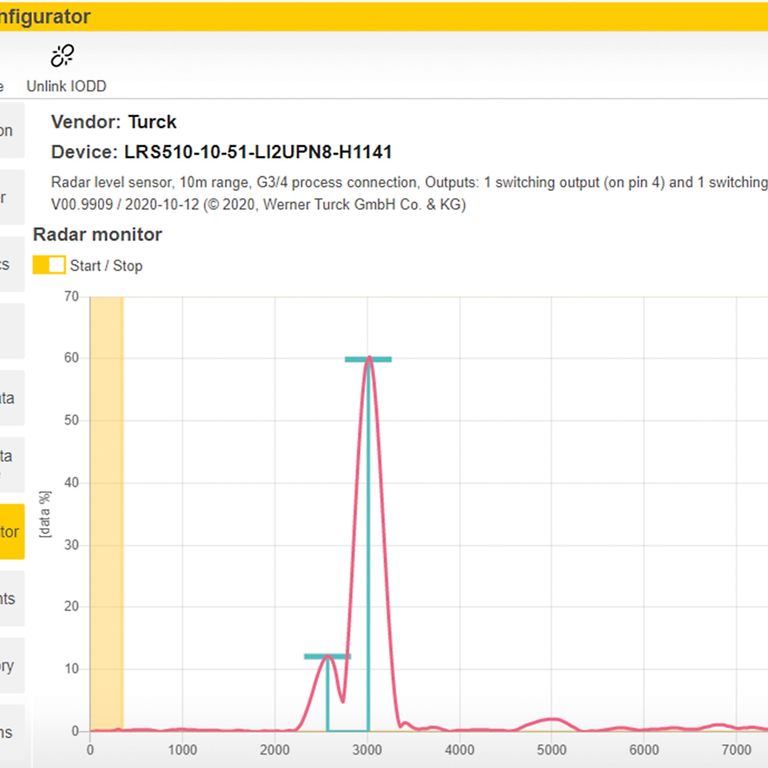Open the sidebar tab ending in "ry"
This screenshot has height=768, width=768.
click(11, 666)
